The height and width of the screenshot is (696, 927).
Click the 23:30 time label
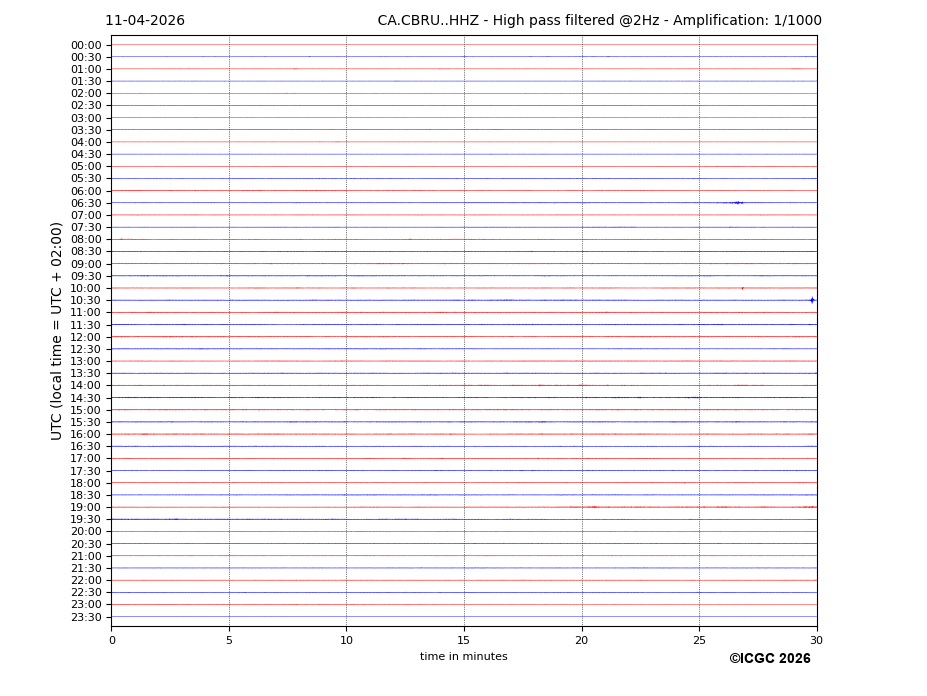pos(86,617)
